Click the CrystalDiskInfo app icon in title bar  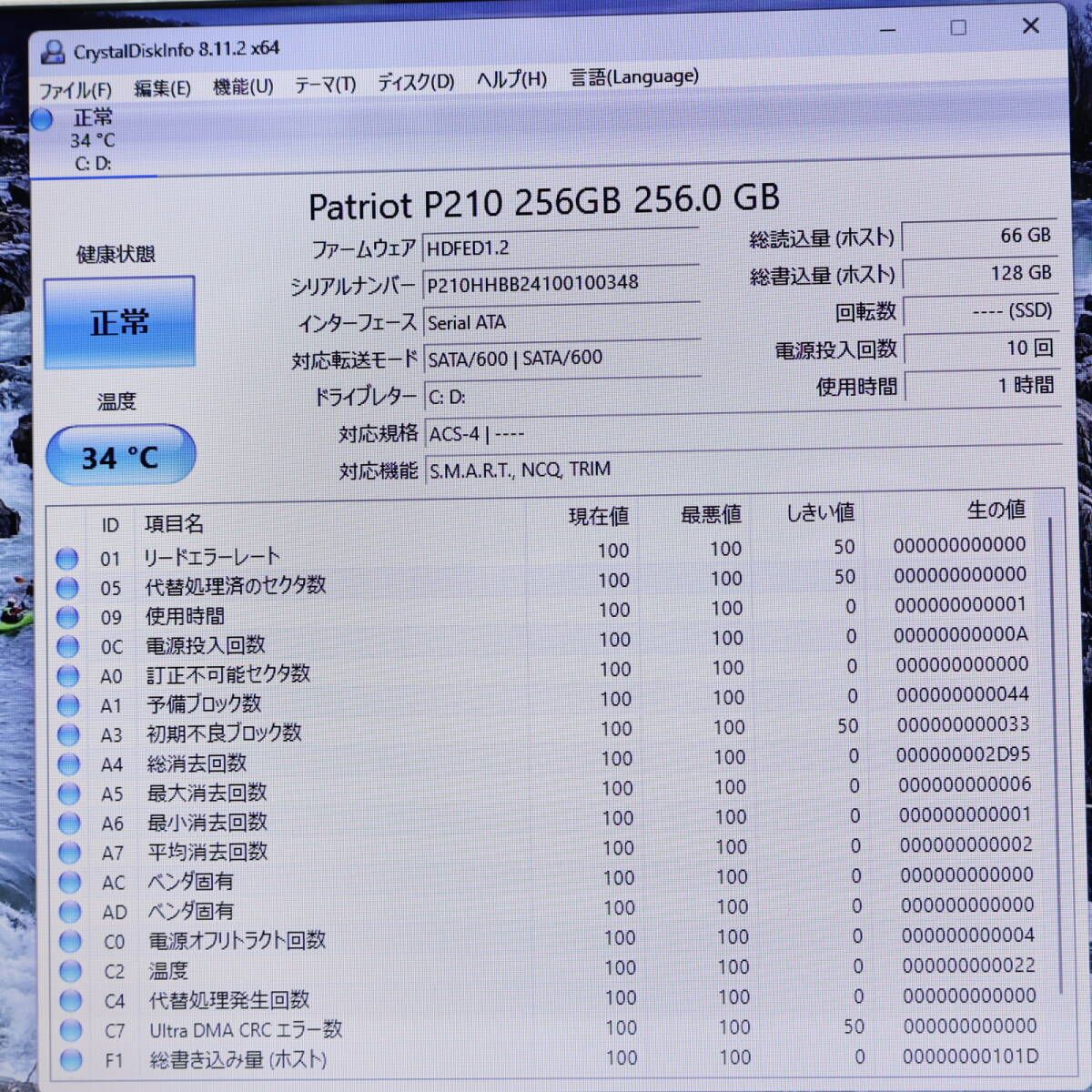pos(54,52)
